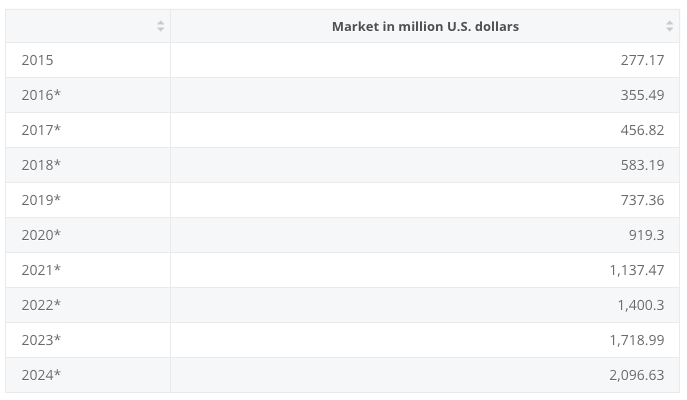Select the 2016* row label
The width and height of the screenshot is (687, 400).
(x=41, y=95)
